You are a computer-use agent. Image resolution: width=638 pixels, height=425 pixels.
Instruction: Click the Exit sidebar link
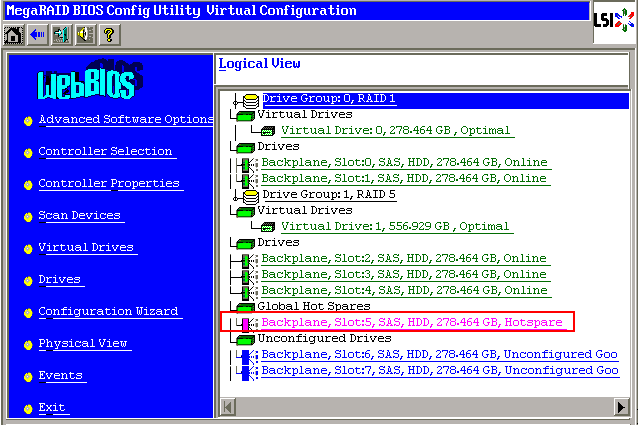coord(52,408)
